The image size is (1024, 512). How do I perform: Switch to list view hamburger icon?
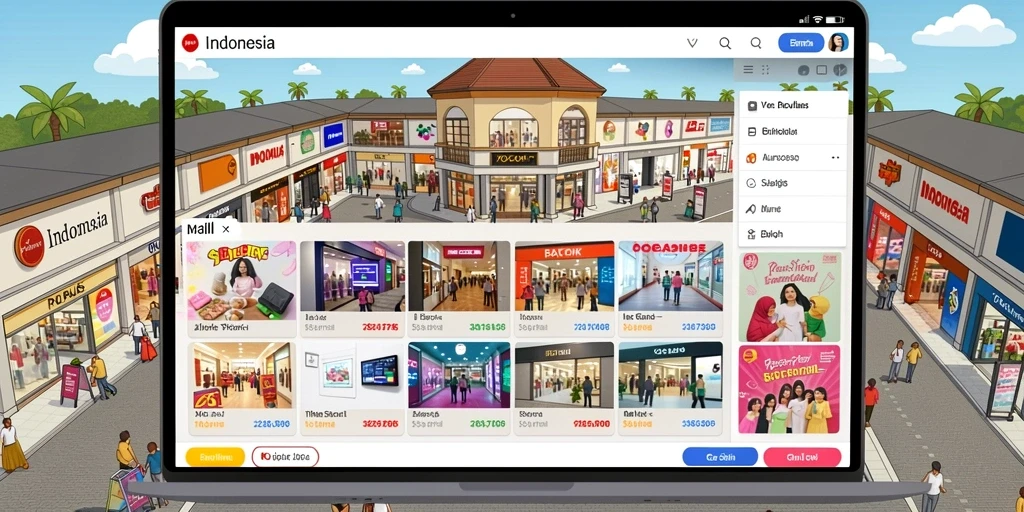pyautogui.click(x=748, y=70)
